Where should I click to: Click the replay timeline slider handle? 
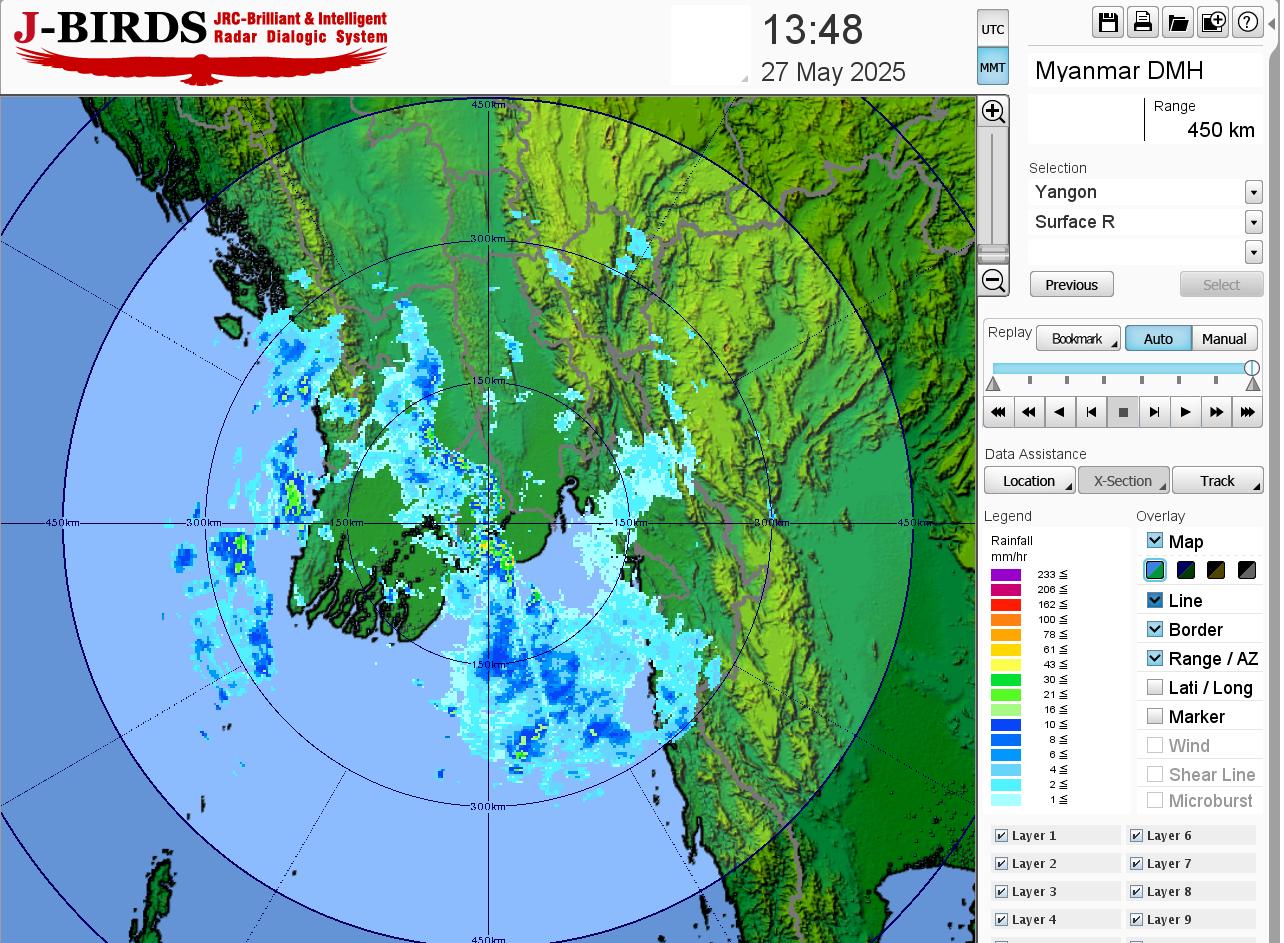[x=1251, y=368]
